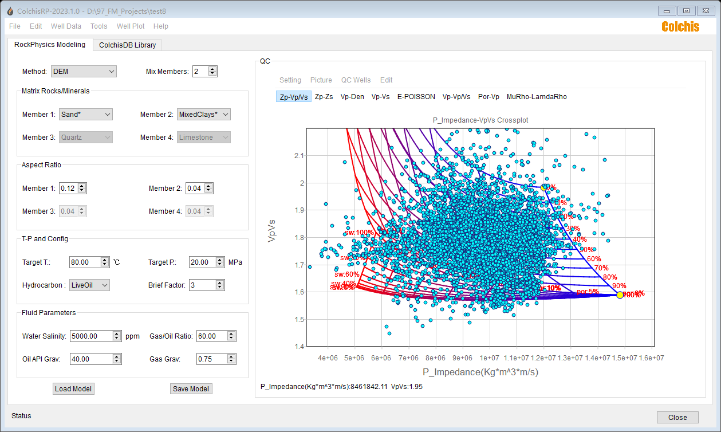Select the Por-Vp crossplot tab
Image resolution: width=721 pixels, height=432 pixels.
pyautogui.click(x=488, y=97)
